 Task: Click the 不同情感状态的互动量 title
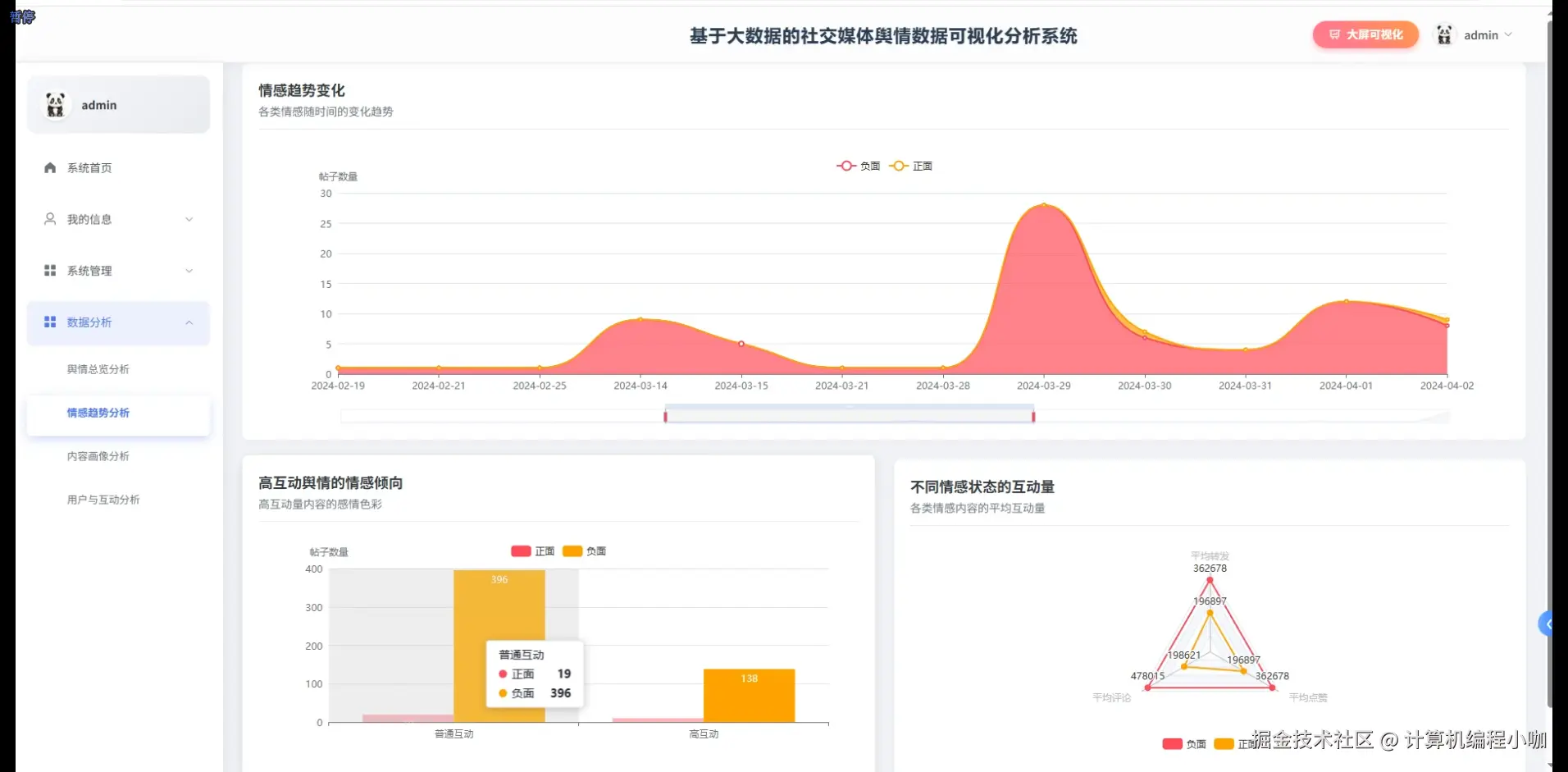pos(982,486)
